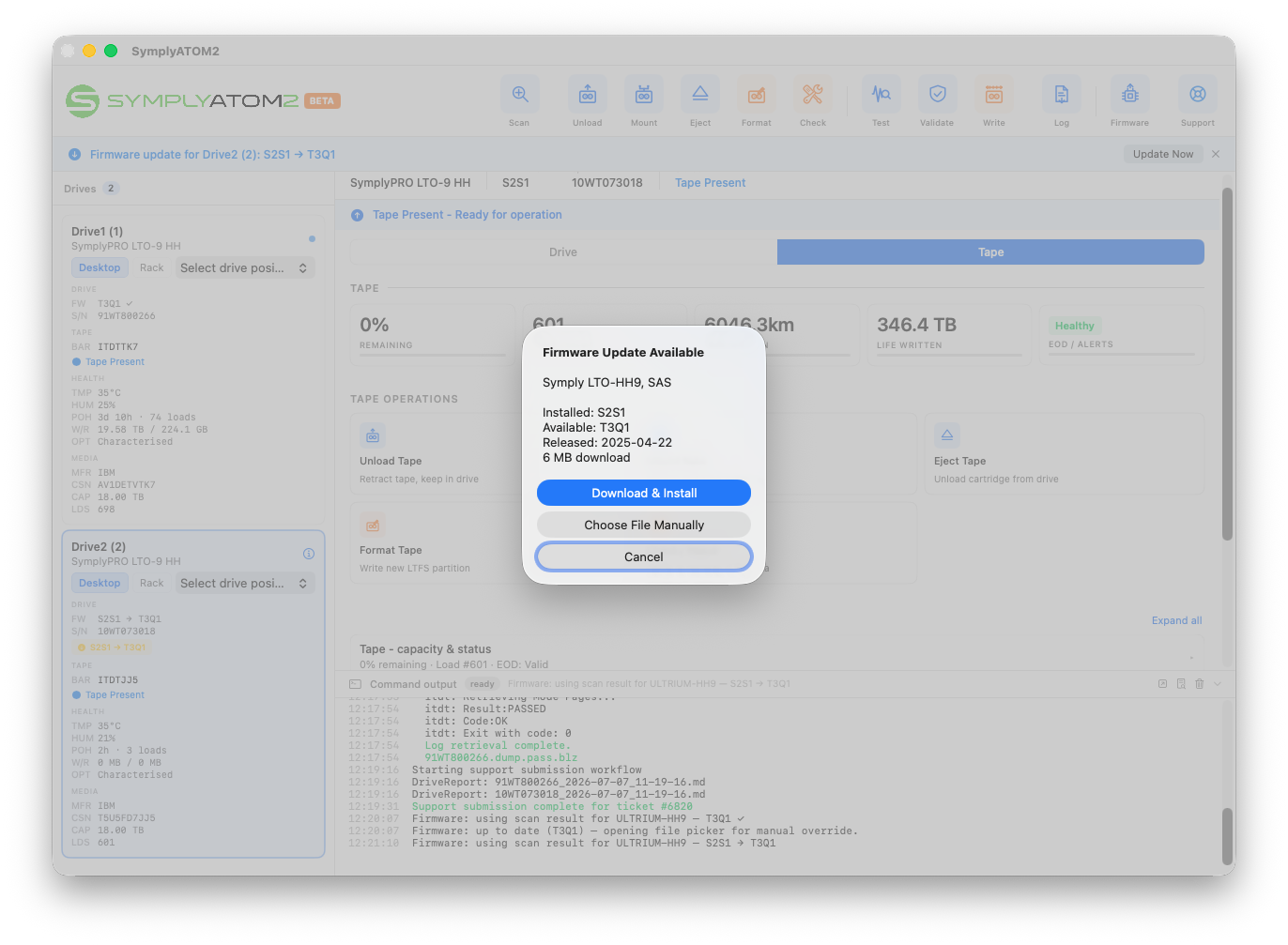Click the ready status badge

click(483, 684)
